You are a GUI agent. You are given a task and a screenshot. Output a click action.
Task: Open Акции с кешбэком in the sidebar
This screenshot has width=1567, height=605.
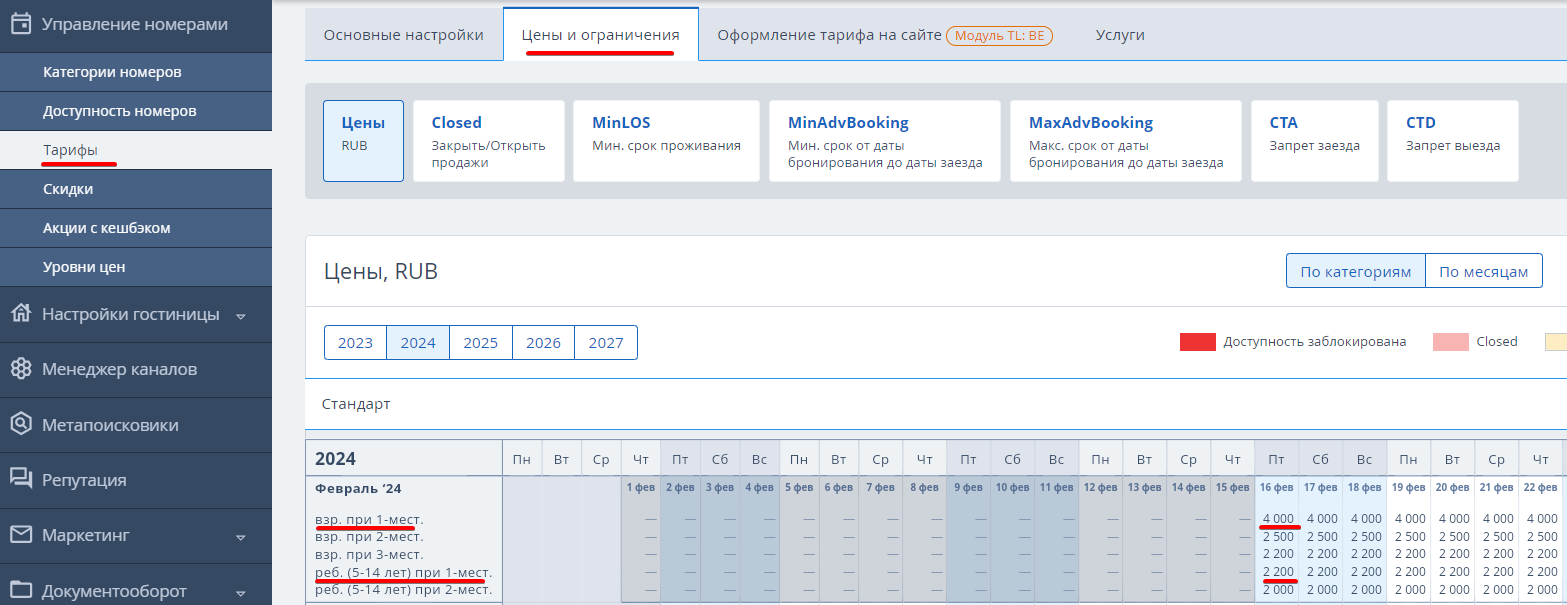pos(136,228)
